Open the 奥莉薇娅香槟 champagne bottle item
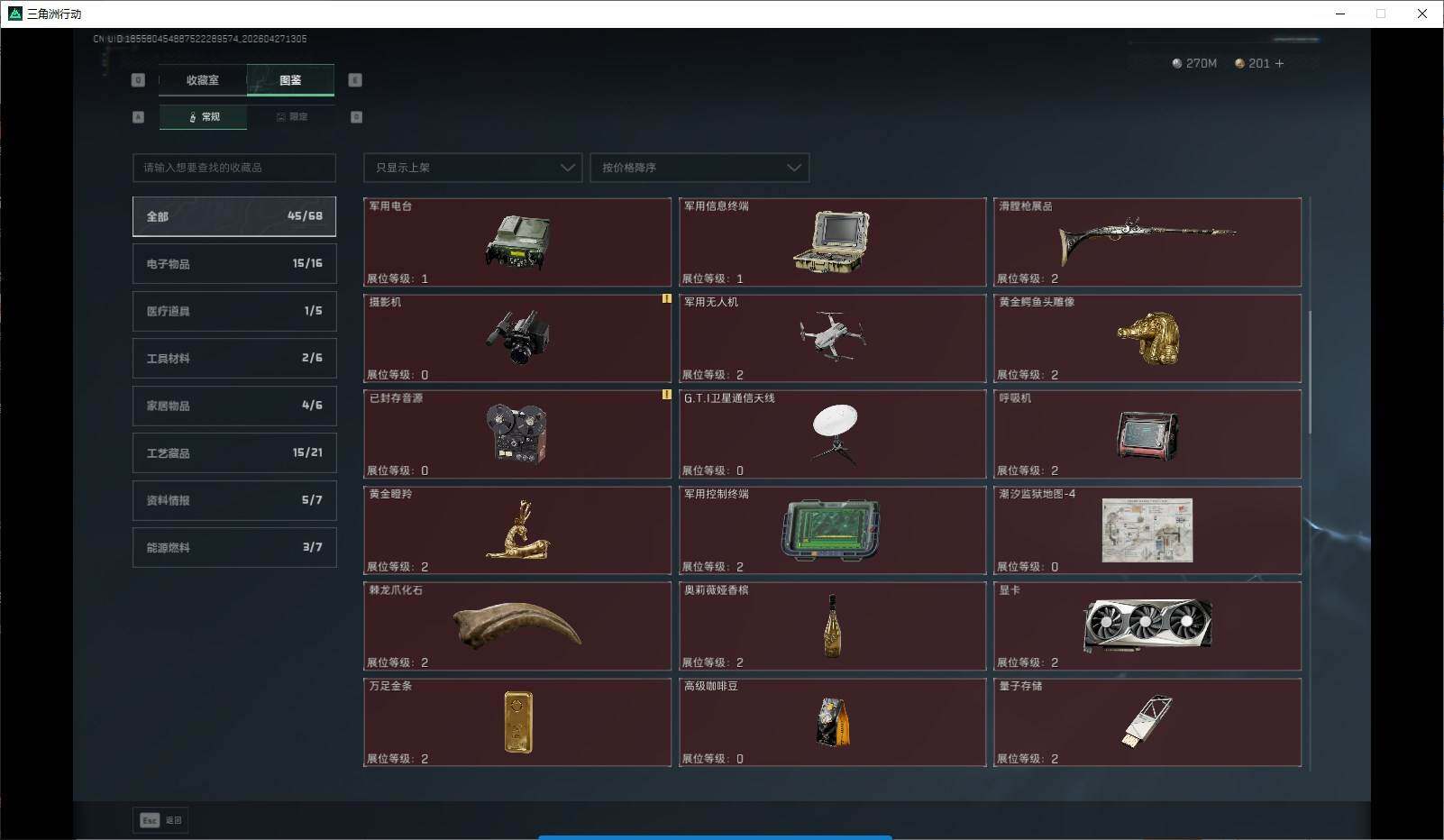The image size is (1444, 840). [832, 626]
